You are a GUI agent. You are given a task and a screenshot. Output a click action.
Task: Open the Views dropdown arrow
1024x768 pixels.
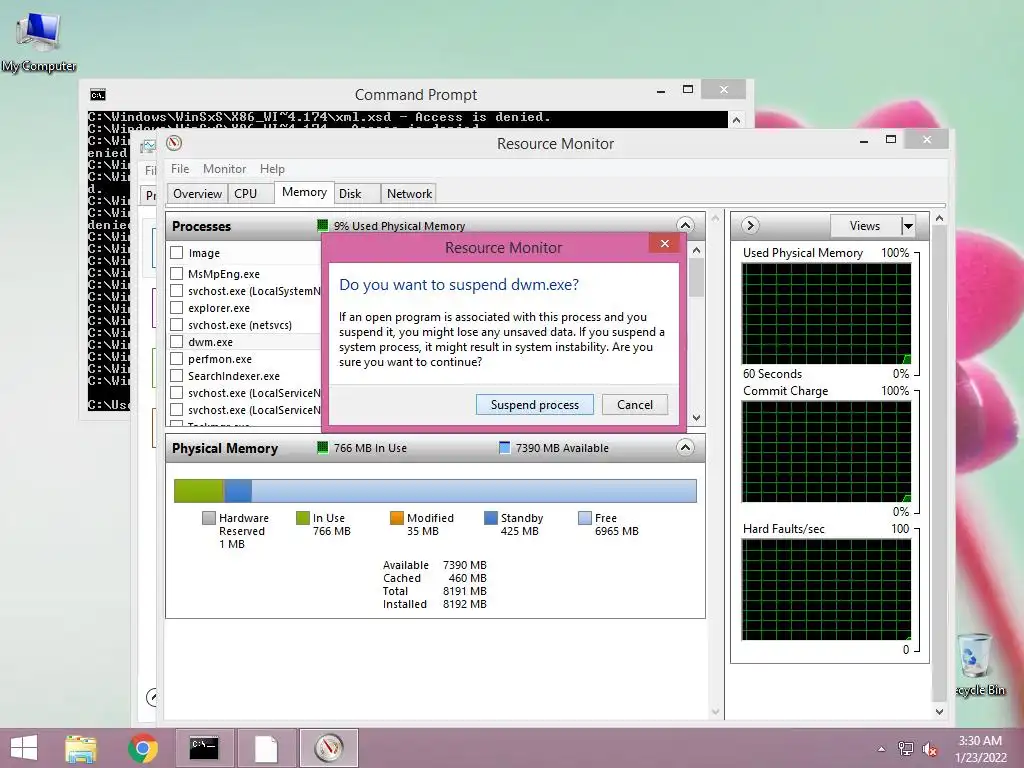(x=908, y=226)
